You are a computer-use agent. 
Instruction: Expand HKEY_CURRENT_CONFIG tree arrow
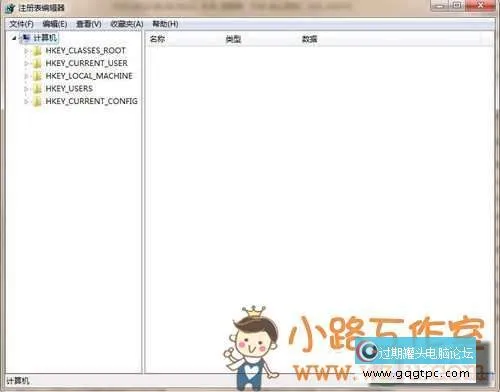[x=26, y=101]
